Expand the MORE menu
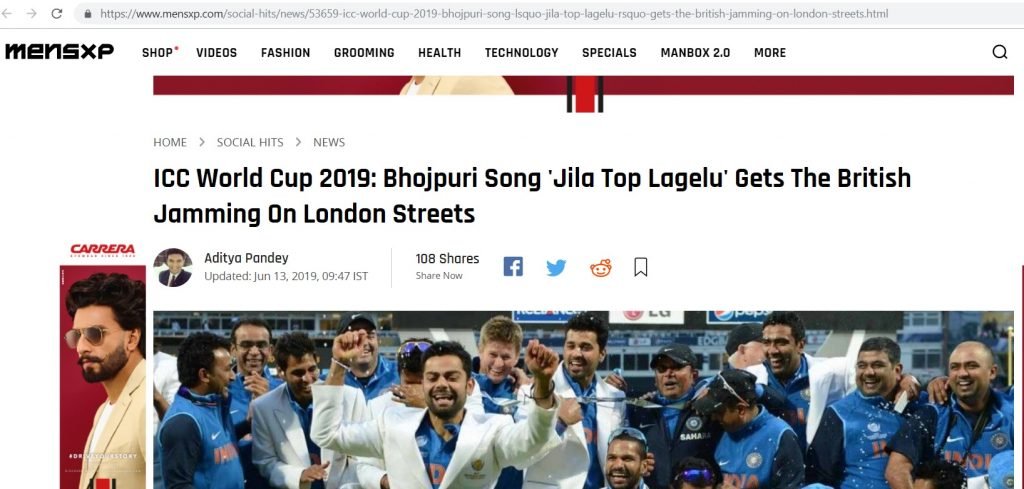This screenshot has height=489, width=1024. pyautogui.click(x=770, y=53)
